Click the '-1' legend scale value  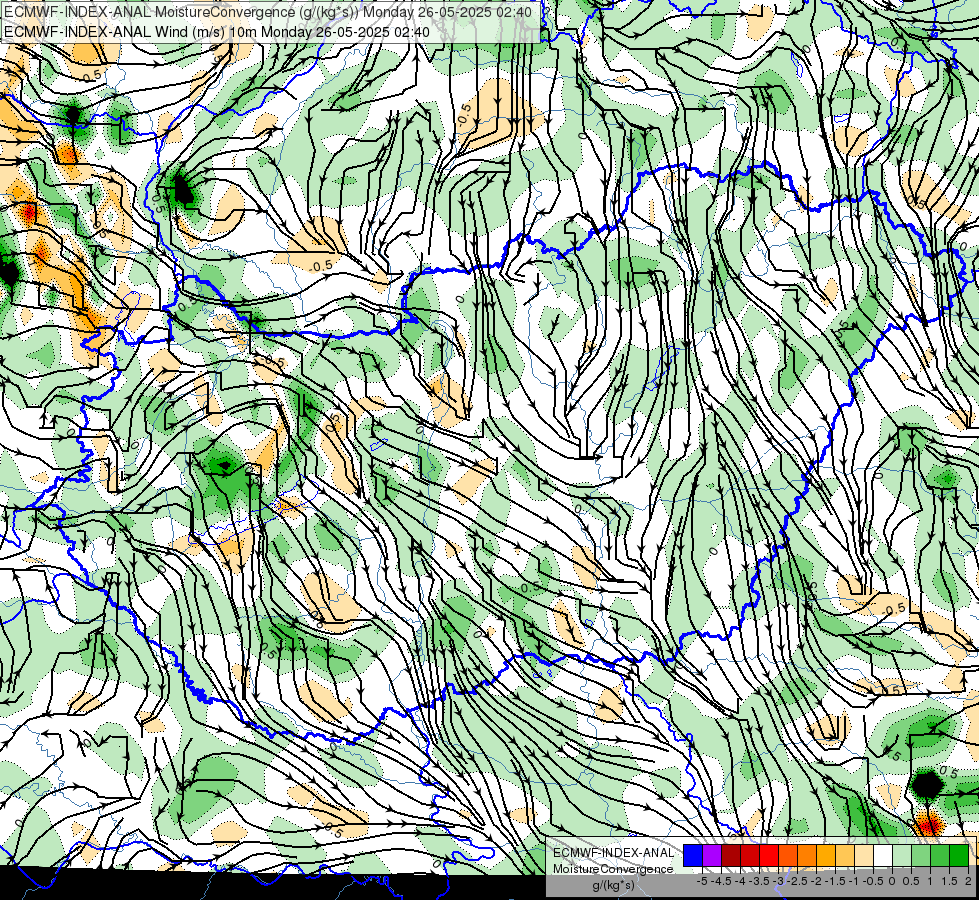pos(854,881)
